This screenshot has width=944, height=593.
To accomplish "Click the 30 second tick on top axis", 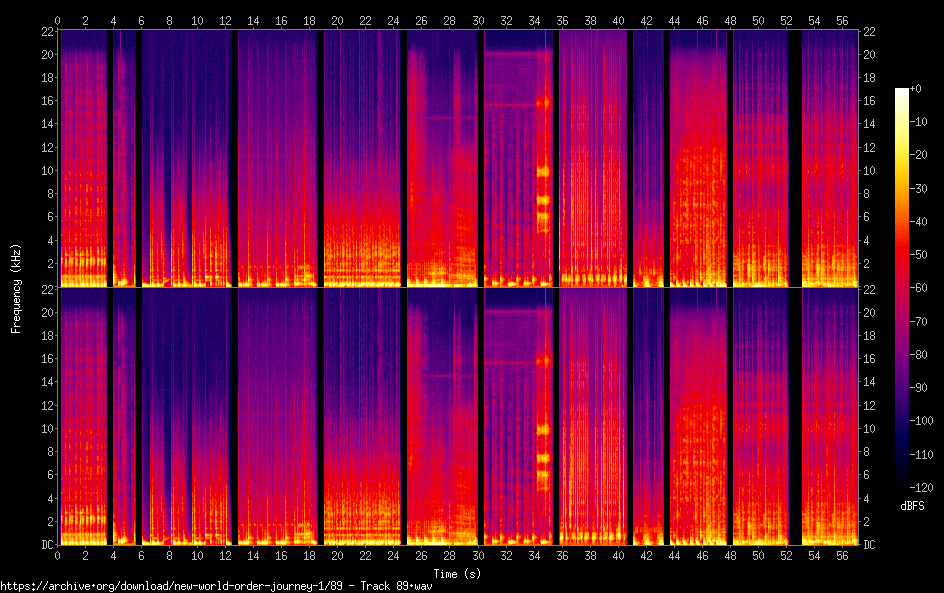I will point(478,19).
